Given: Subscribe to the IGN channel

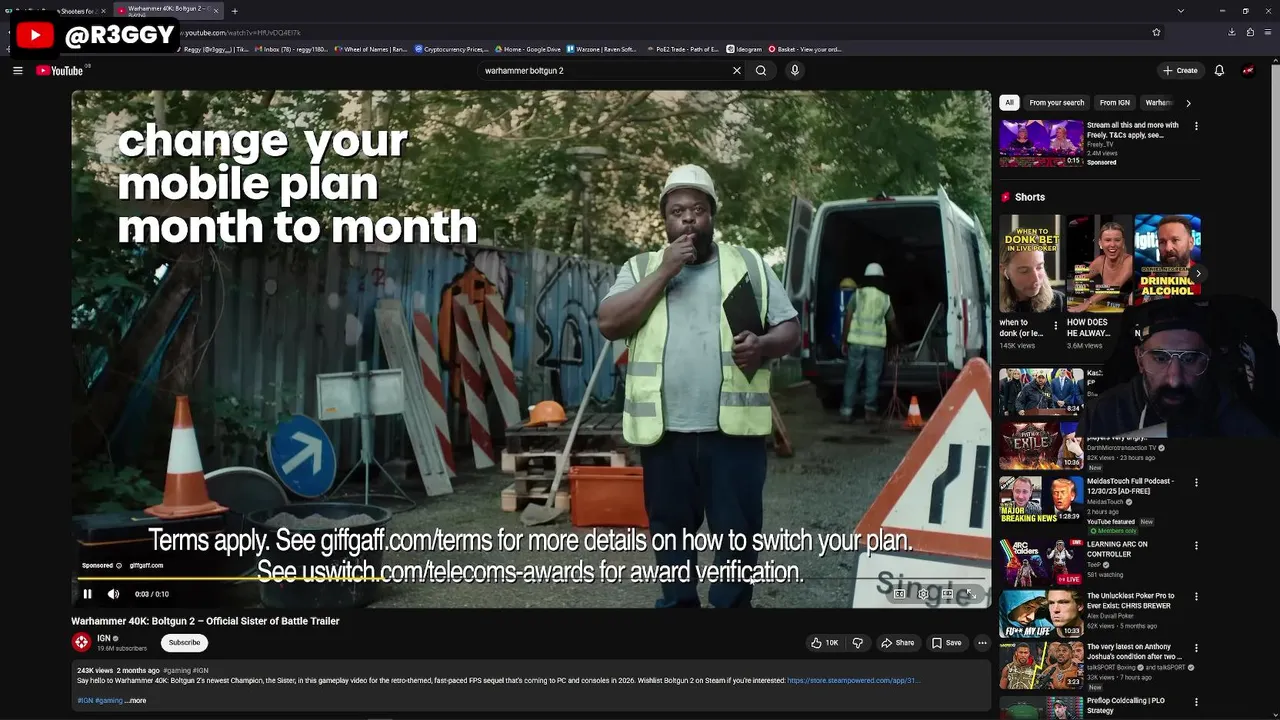Looking at the screenshot, I should click(184, 642).
